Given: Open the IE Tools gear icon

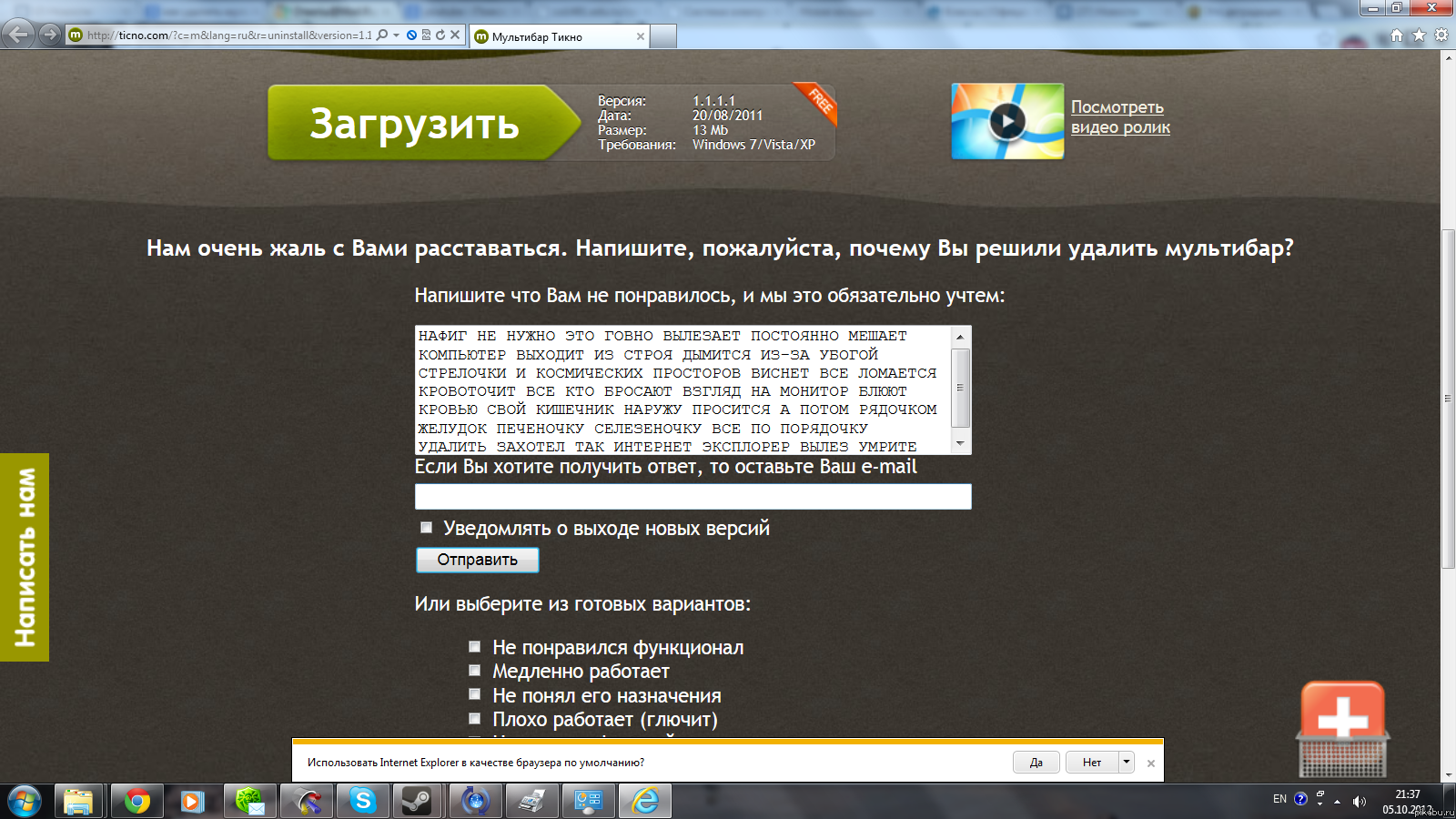Looking at the screenshot, I should pos(1441,35).
